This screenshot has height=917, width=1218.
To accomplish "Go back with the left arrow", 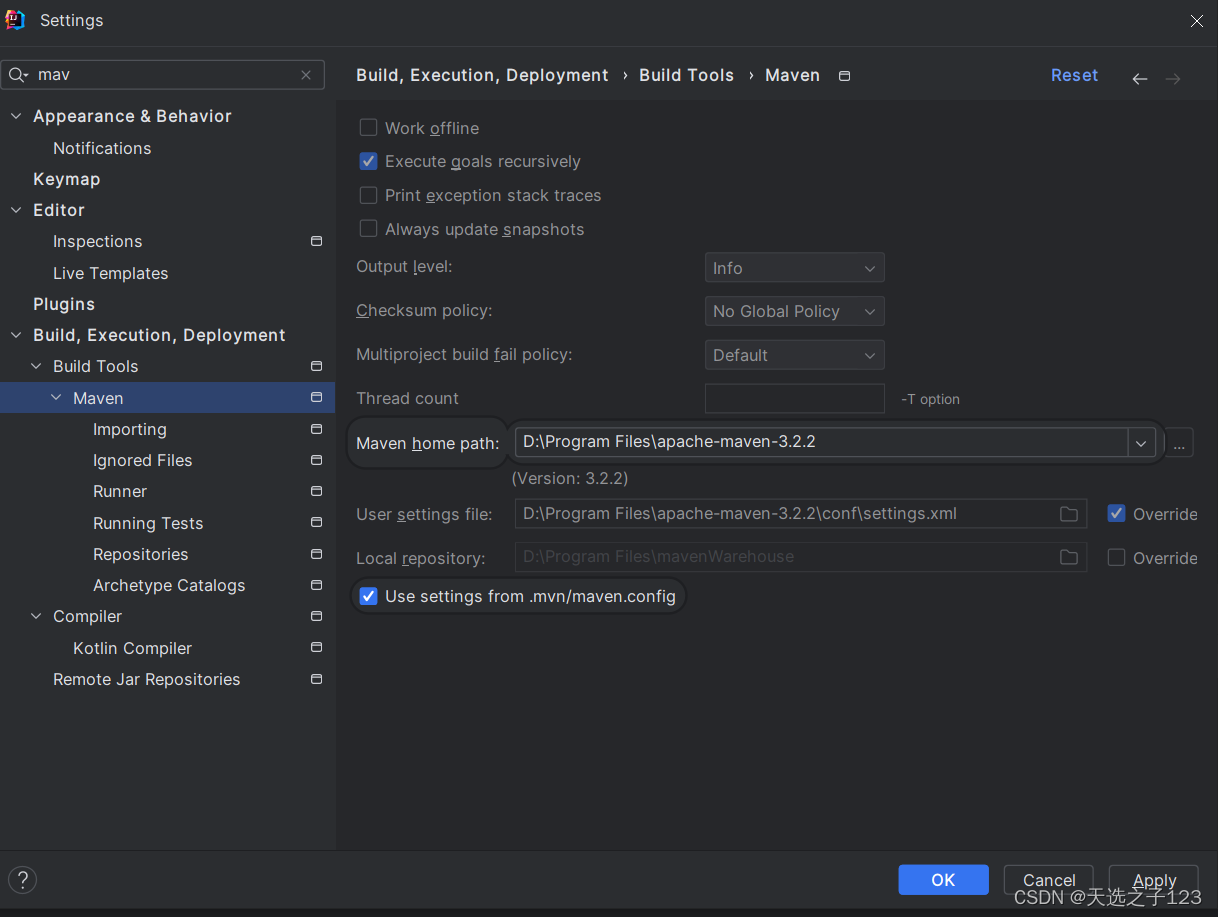I will [1139, 78].
